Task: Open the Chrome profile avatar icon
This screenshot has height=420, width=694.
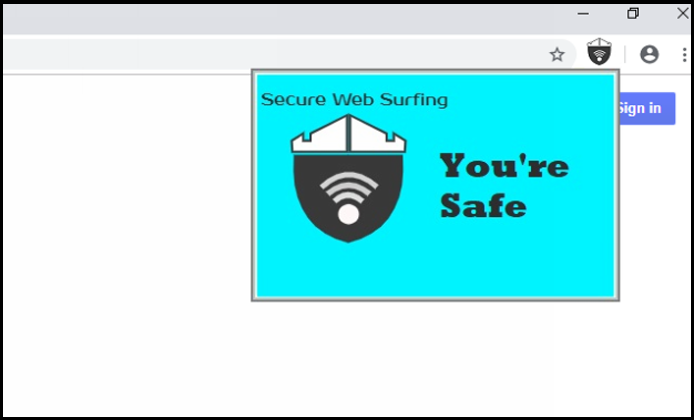Action: (x=649, y=54)
